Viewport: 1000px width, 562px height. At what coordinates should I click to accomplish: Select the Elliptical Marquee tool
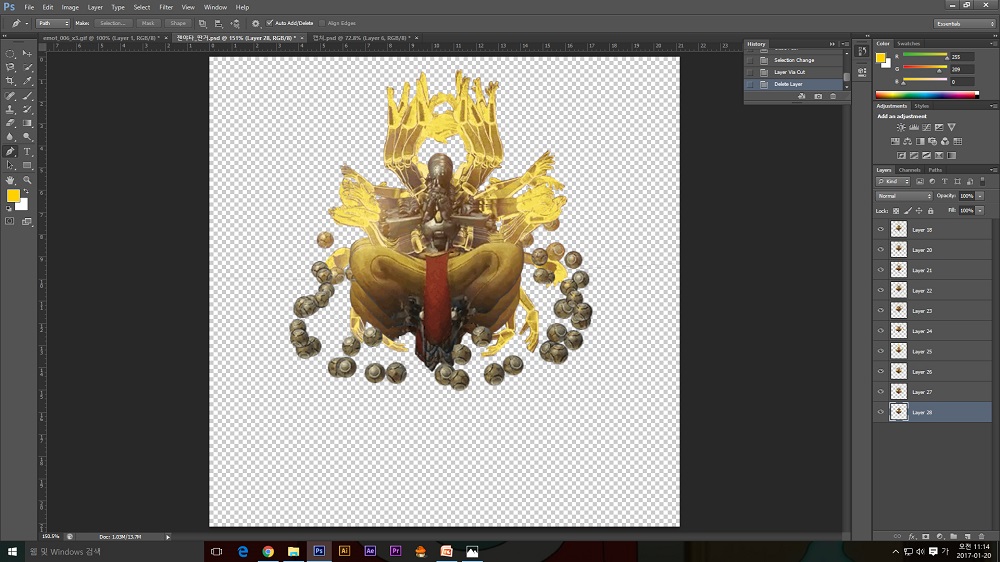coord(10,54)
